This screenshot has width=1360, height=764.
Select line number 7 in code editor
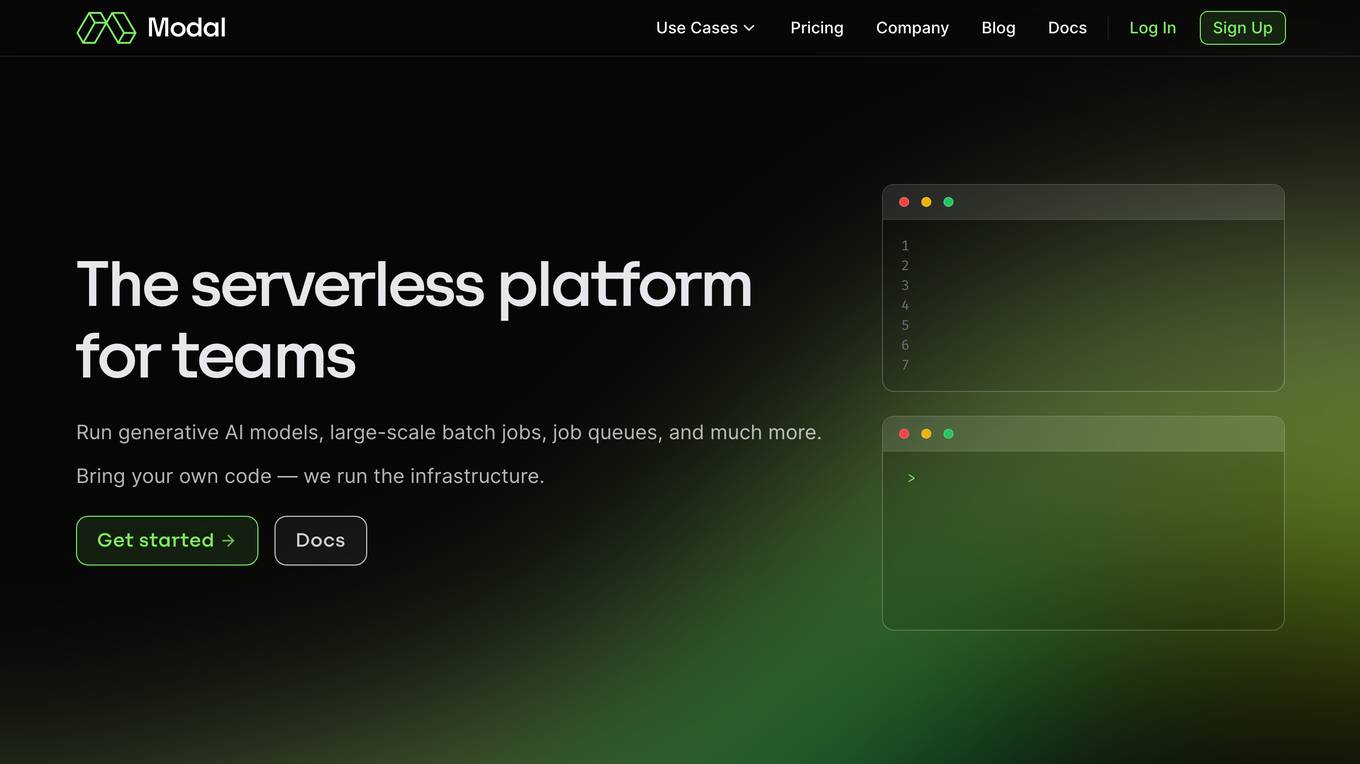(x=905, y=365)
